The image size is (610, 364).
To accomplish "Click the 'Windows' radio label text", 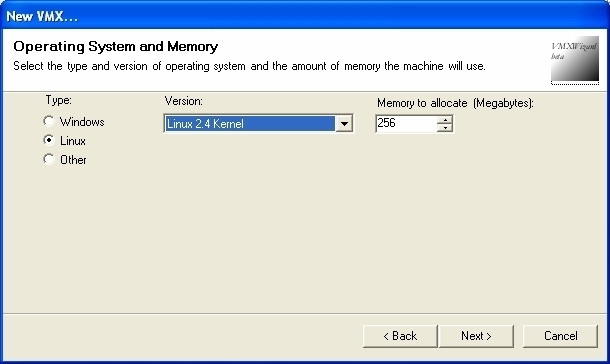I will tap(82, 122).
